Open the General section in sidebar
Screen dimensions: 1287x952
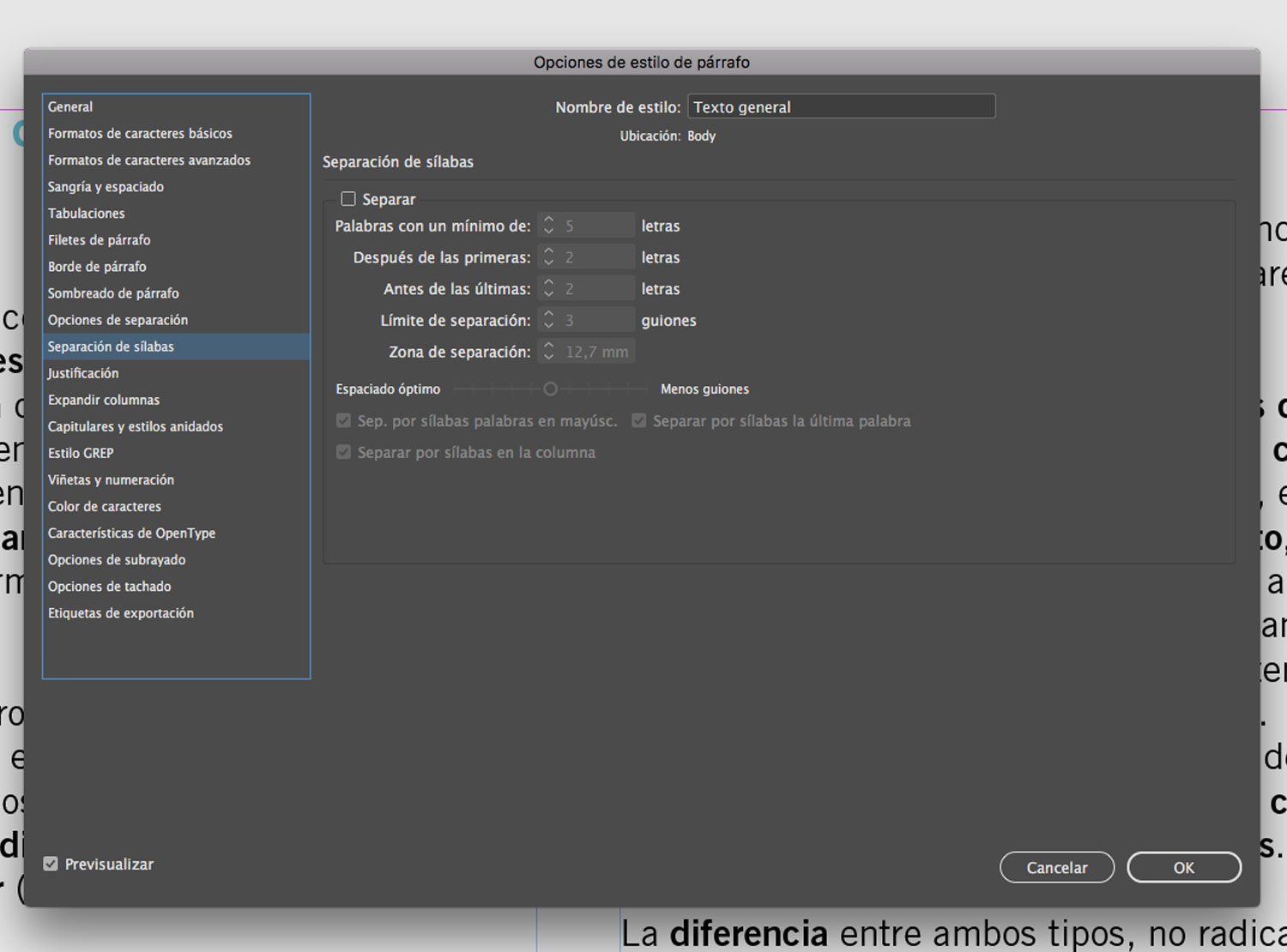pyautogui.click(x=70, y=107)
